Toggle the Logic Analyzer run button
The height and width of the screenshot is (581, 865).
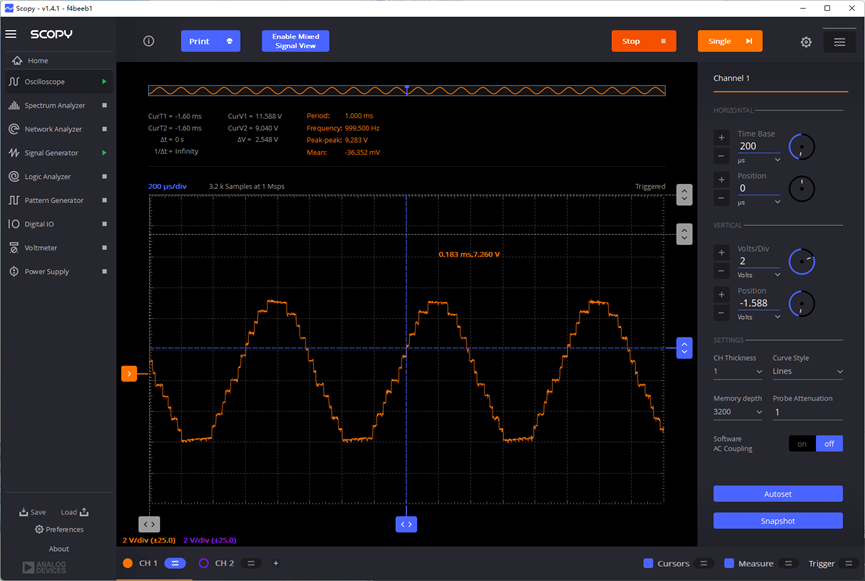point(104,177)
